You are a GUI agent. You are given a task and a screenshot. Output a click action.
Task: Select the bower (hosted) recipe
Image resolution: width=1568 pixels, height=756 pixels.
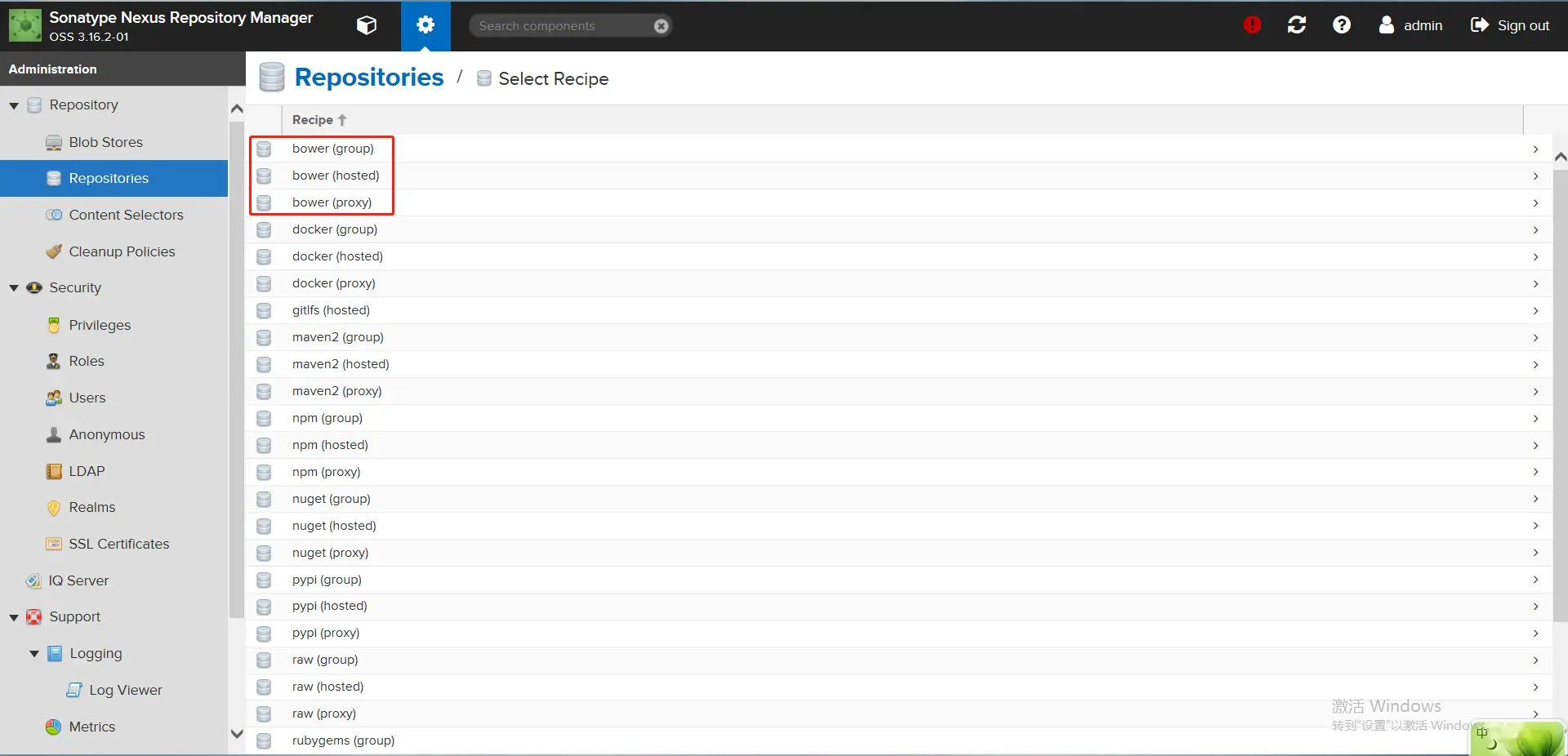click(899, 176)
